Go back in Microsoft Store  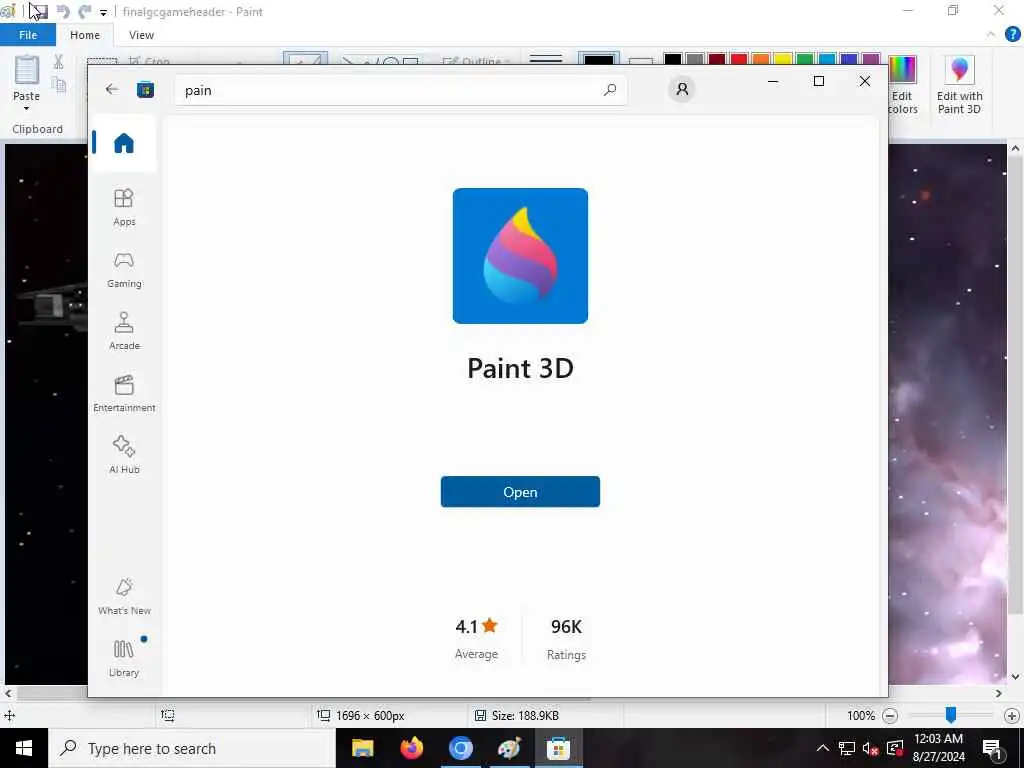[x=112, y=89]
